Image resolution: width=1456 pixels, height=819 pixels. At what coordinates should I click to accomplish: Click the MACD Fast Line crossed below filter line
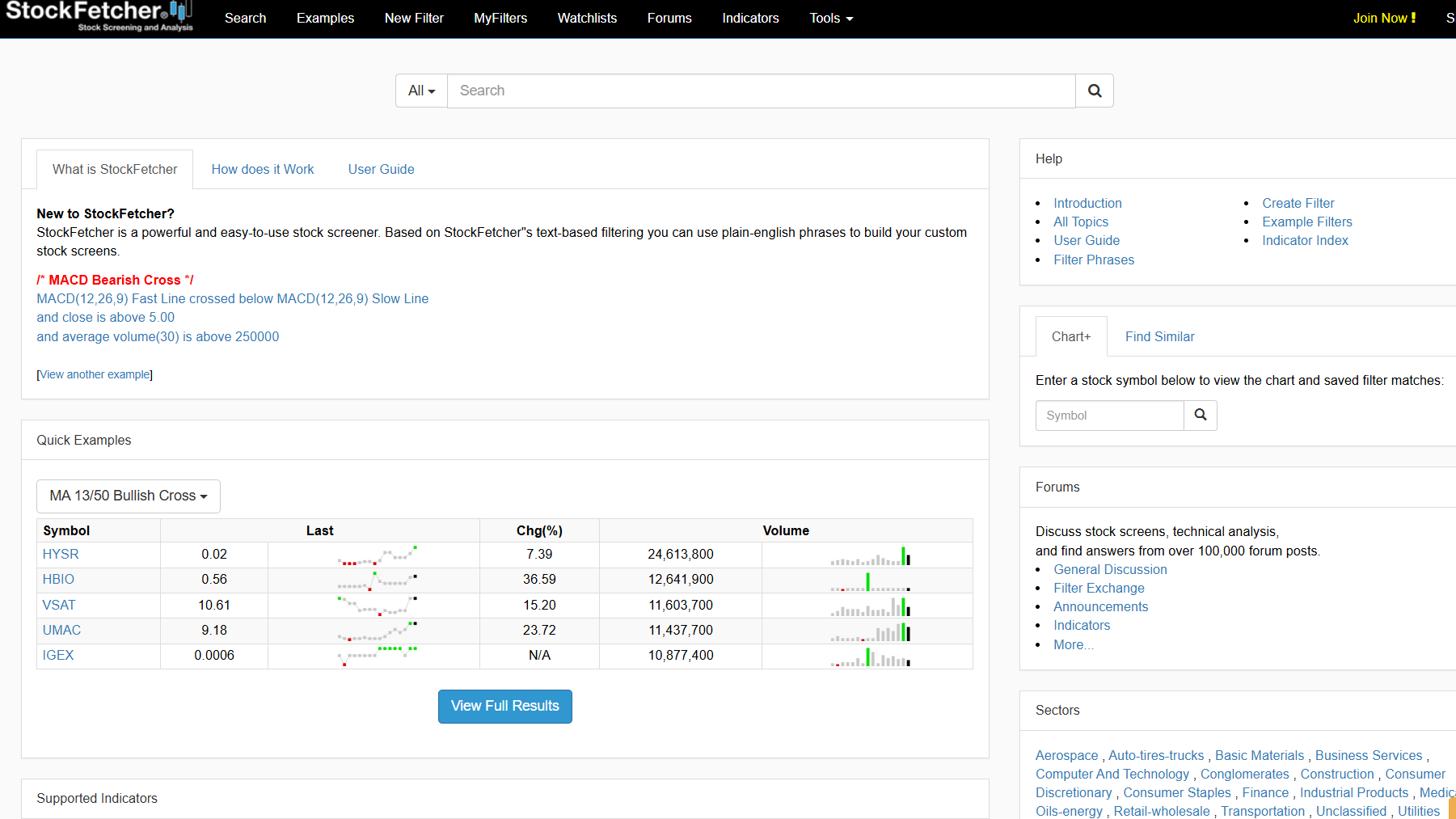233,298
